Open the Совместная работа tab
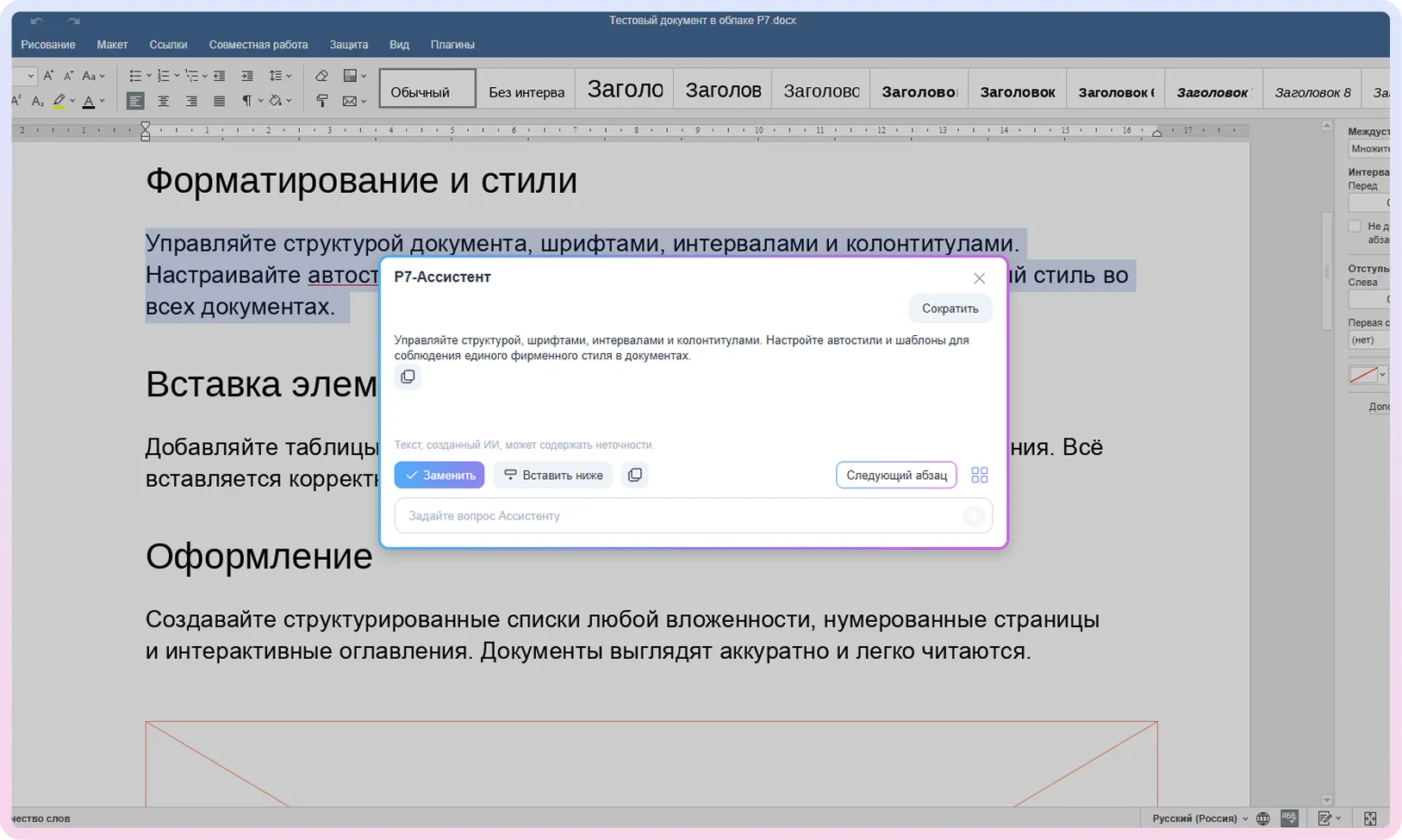1402x840 pixels. (258, 45)
